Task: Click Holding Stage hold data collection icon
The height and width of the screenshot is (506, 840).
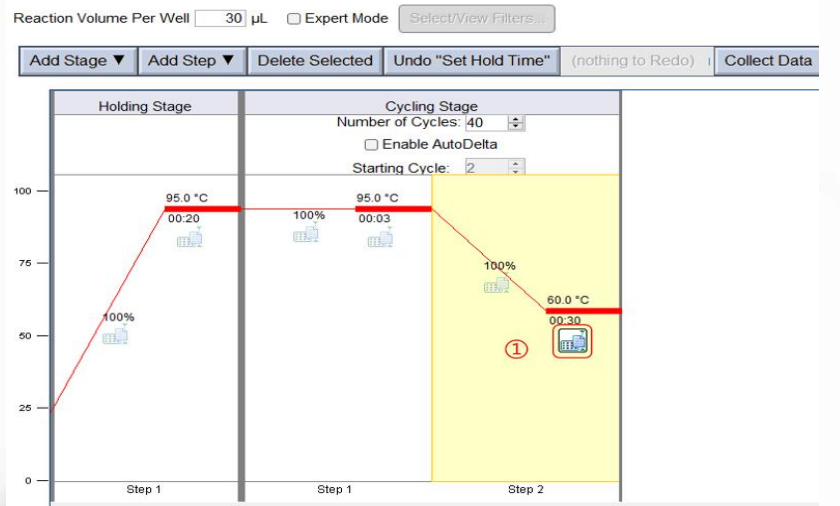Action: [189, 238]
